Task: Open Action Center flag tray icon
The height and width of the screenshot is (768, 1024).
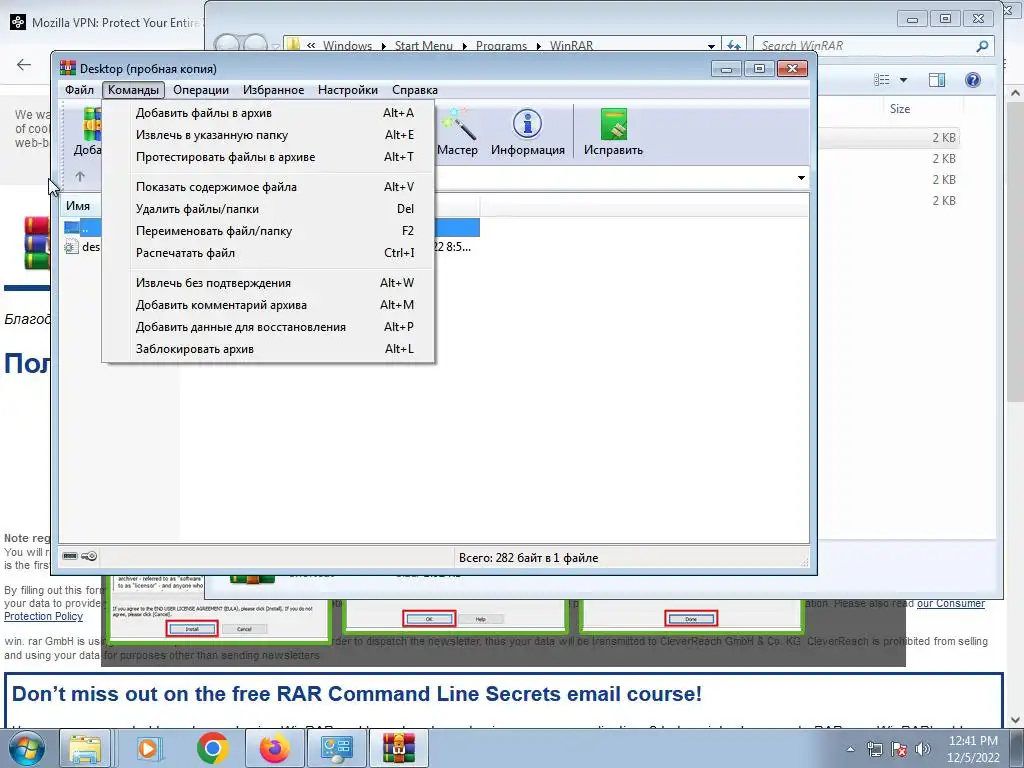Action: pyautogui.click(x=899, y=749)
